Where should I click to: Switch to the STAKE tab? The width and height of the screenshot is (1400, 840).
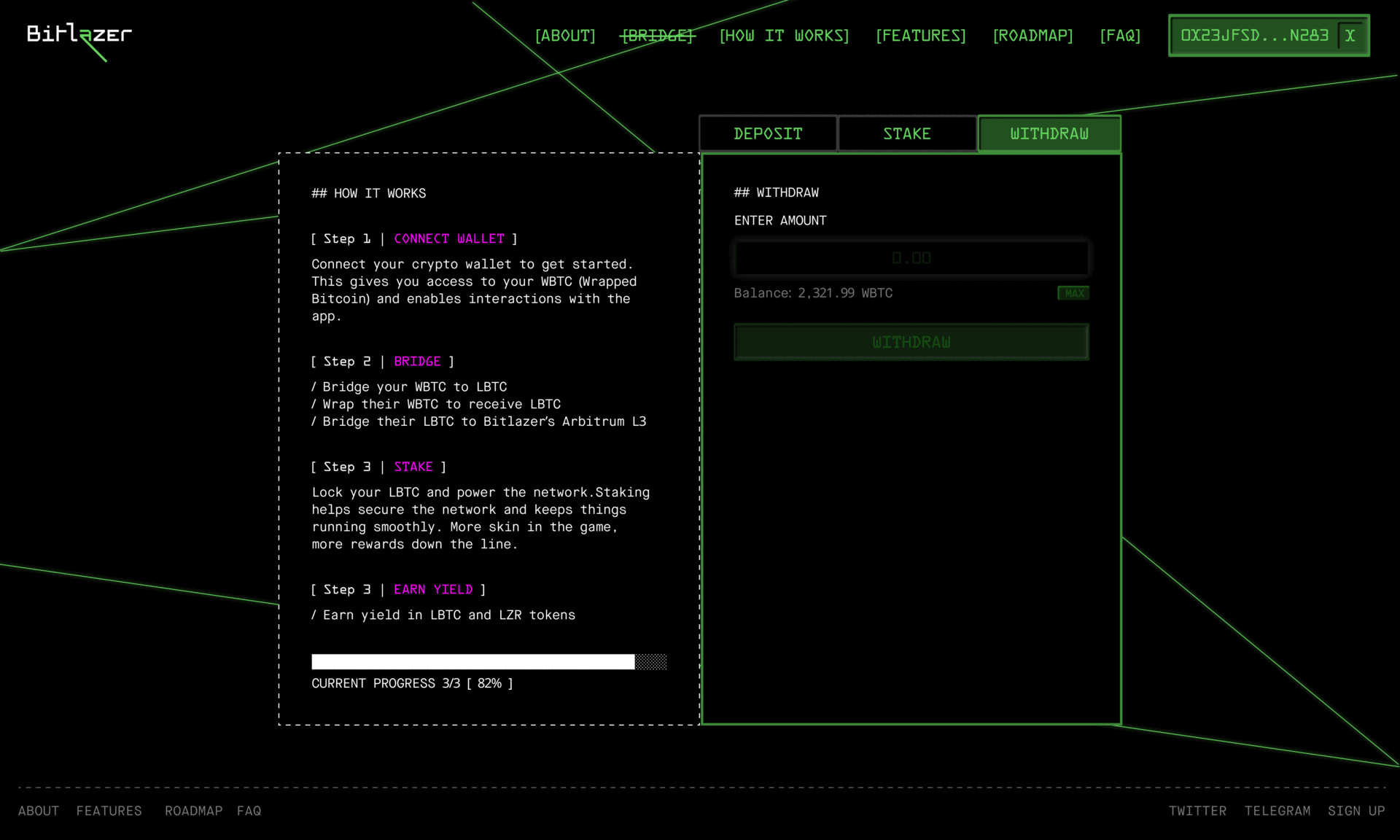click(x=907, y=133)
